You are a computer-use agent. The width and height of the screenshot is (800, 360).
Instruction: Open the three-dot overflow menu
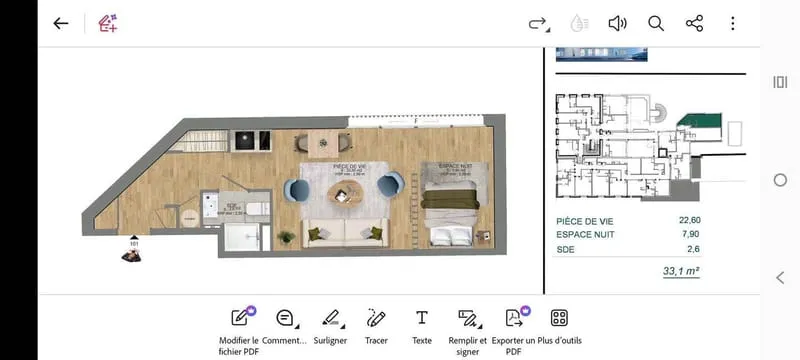(x=733, y=23)
